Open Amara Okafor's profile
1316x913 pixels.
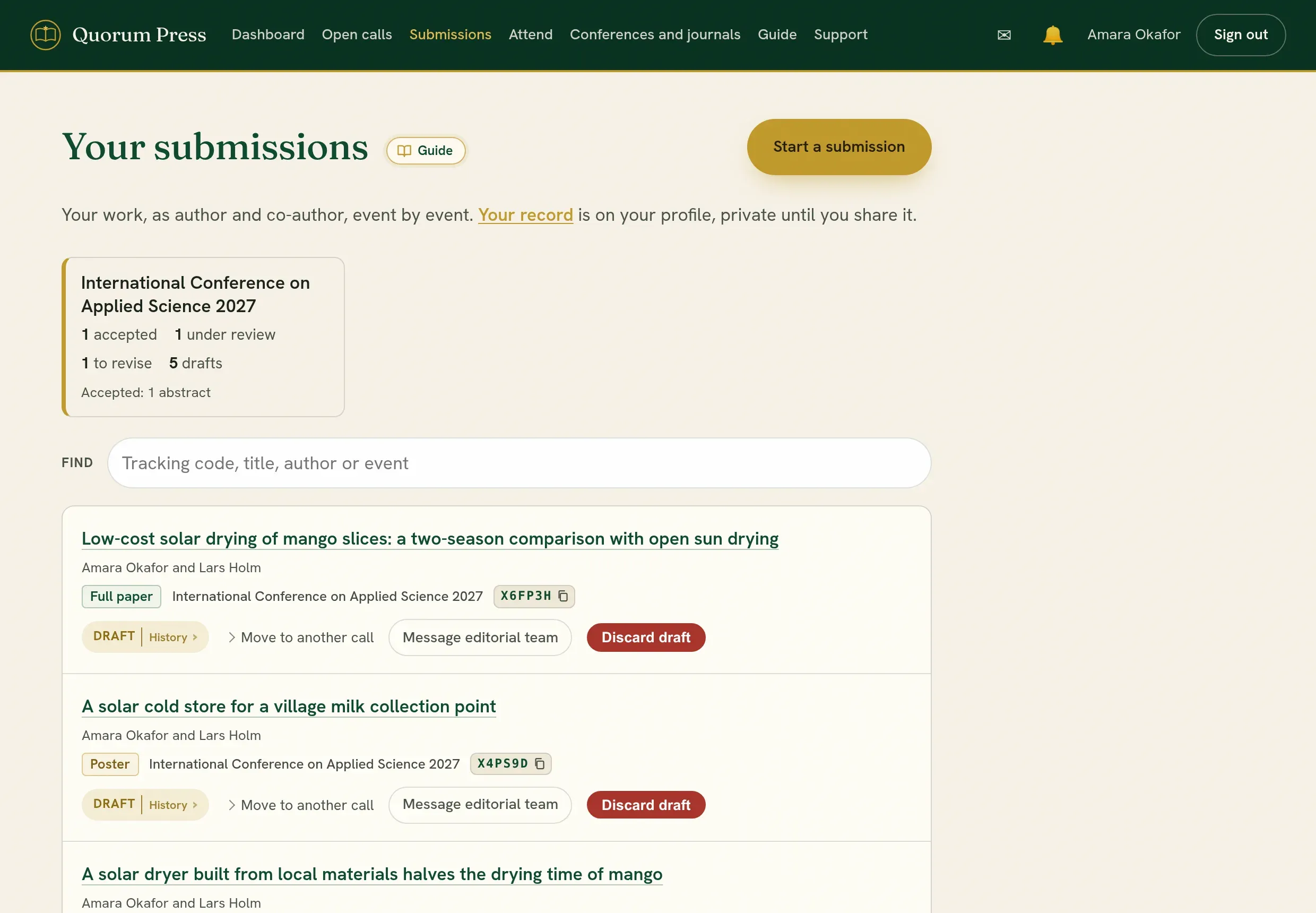(x=1133, y=35)
